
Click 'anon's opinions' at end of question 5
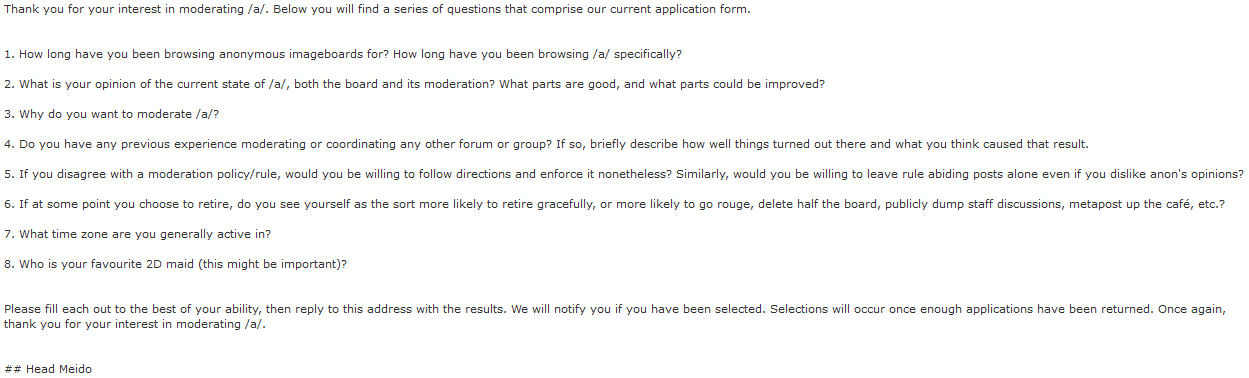click(x=1198, y=174)
